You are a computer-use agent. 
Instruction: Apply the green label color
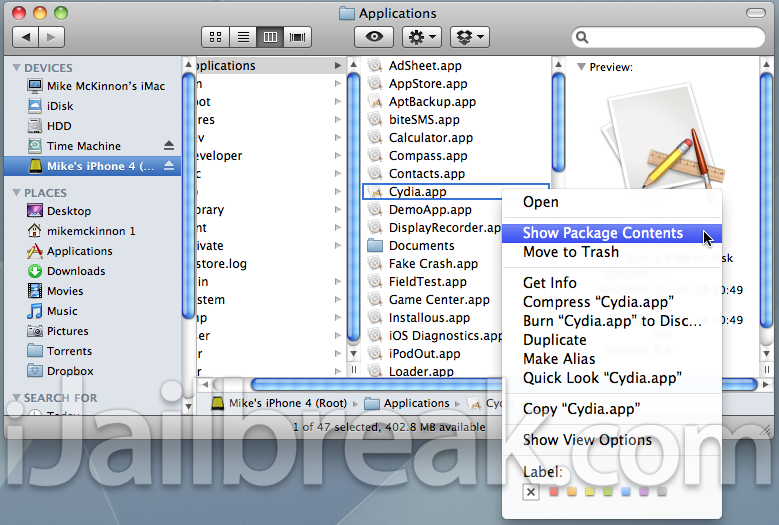click(608, 492)
